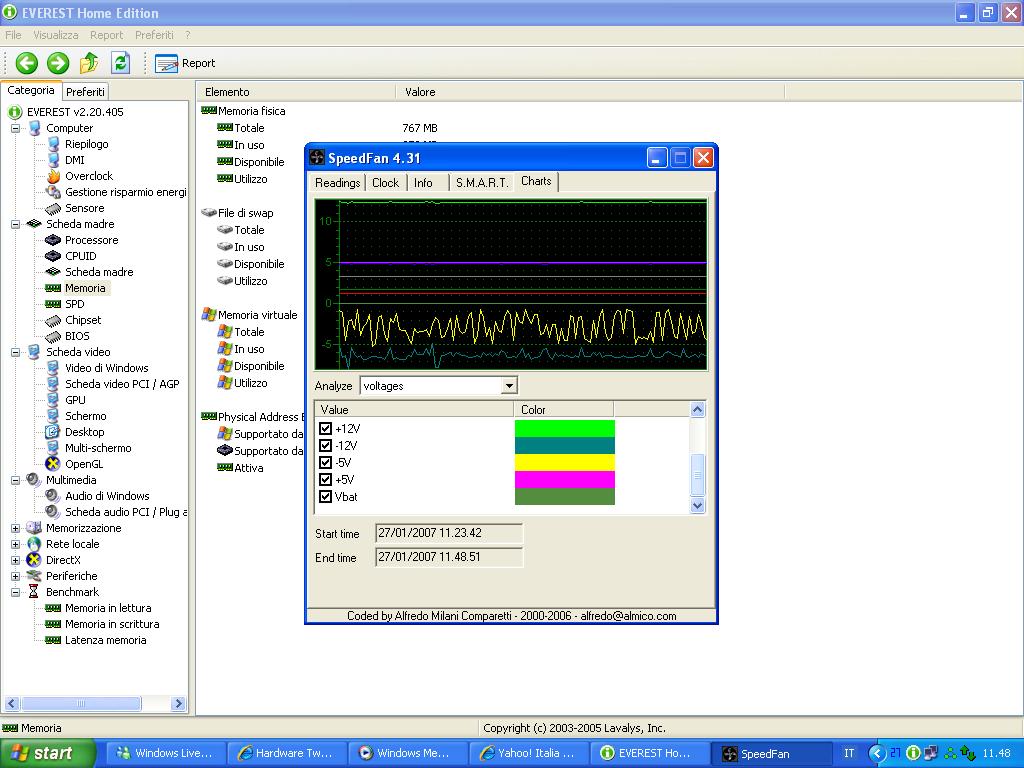Click the Valore column header
Screen dimensions: 1024x768
coord(589,92)
